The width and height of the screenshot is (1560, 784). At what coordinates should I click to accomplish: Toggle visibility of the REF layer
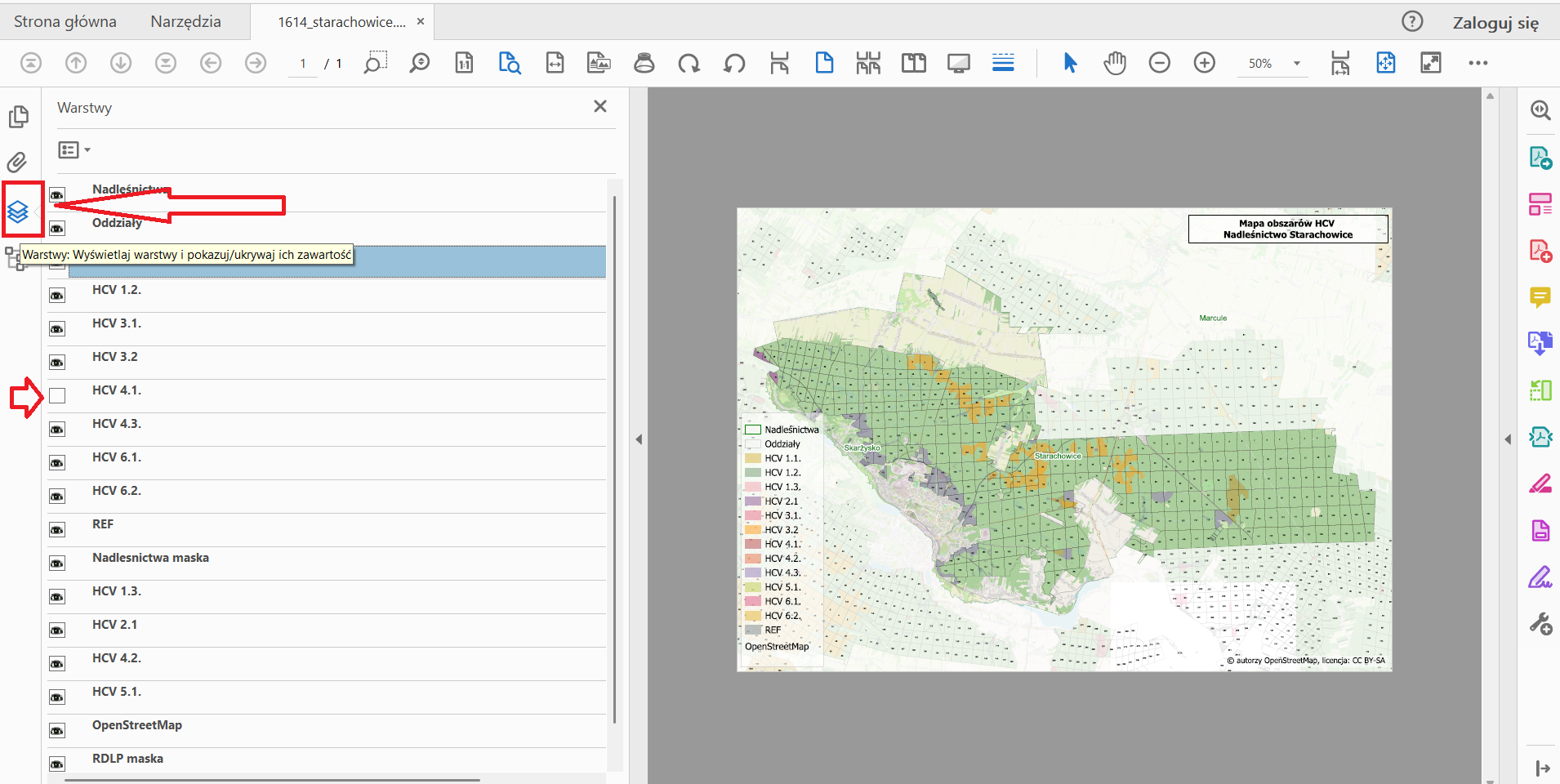tap(57, 530)
